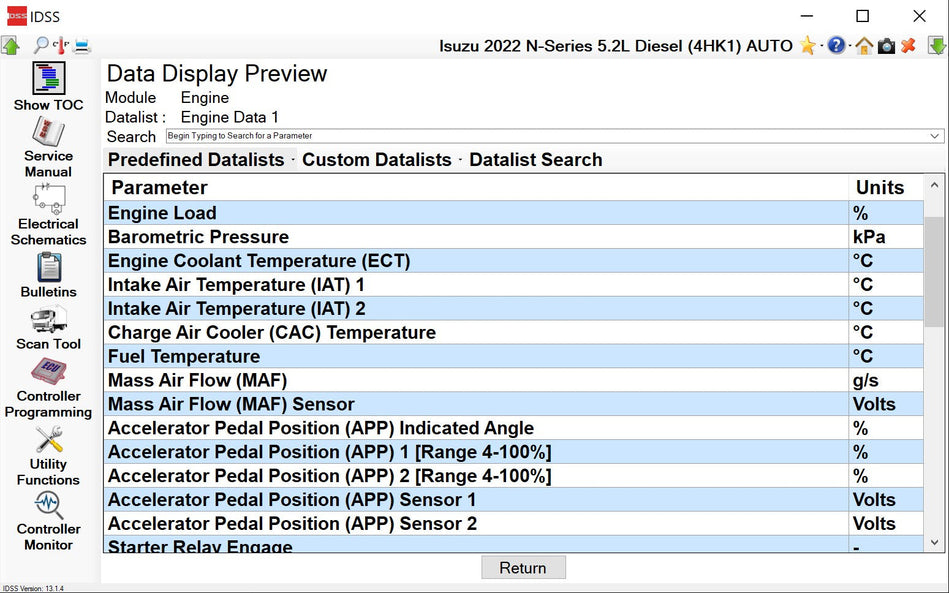
Task: Click the home icon in top toolbar
Action: point(863,46)
